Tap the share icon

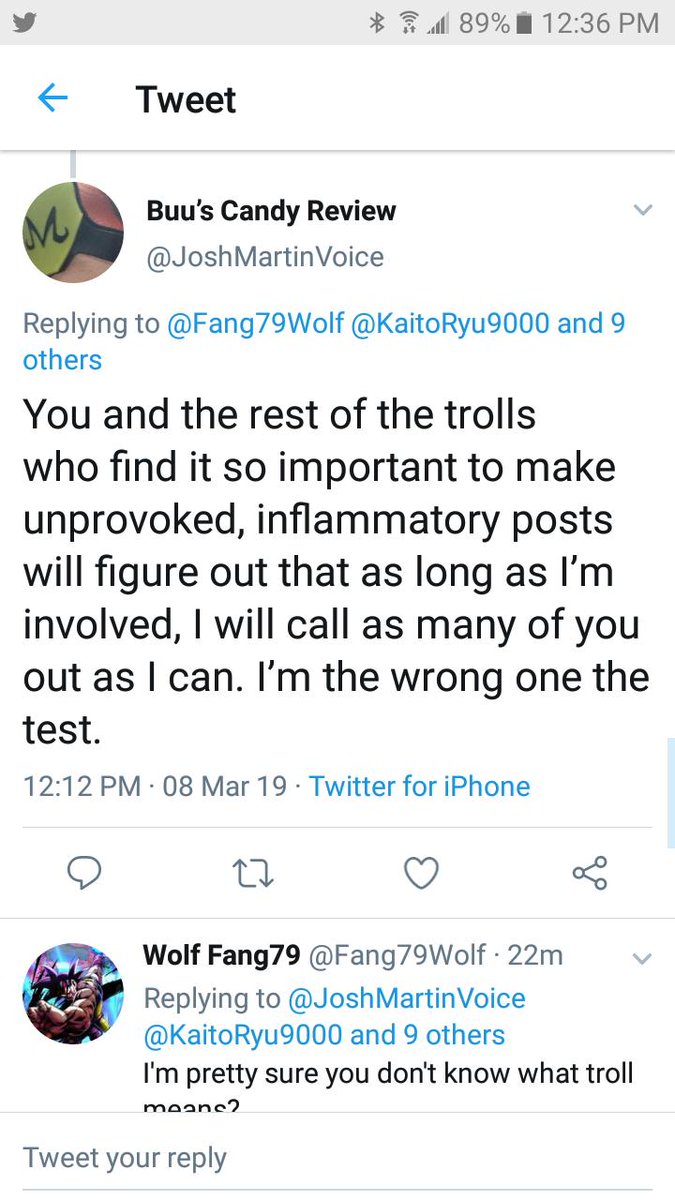(x=590, y=872)
